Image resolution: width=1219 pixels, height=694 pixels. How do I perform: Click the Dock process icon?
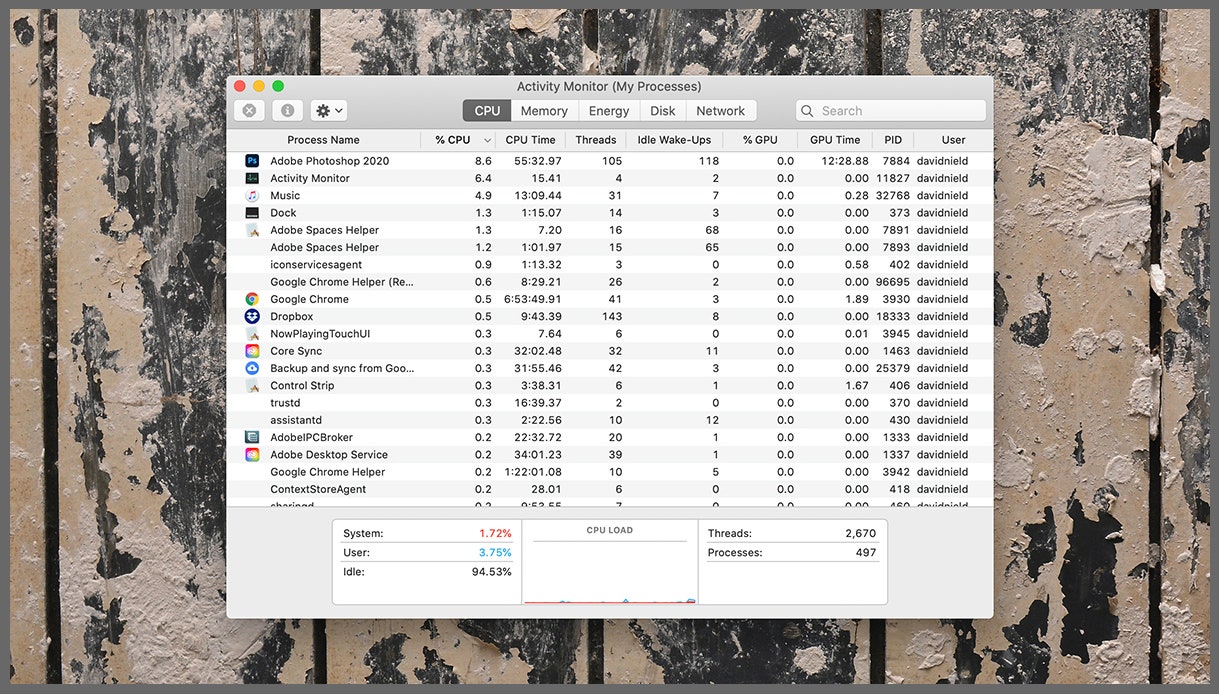[x=252, y=213]
